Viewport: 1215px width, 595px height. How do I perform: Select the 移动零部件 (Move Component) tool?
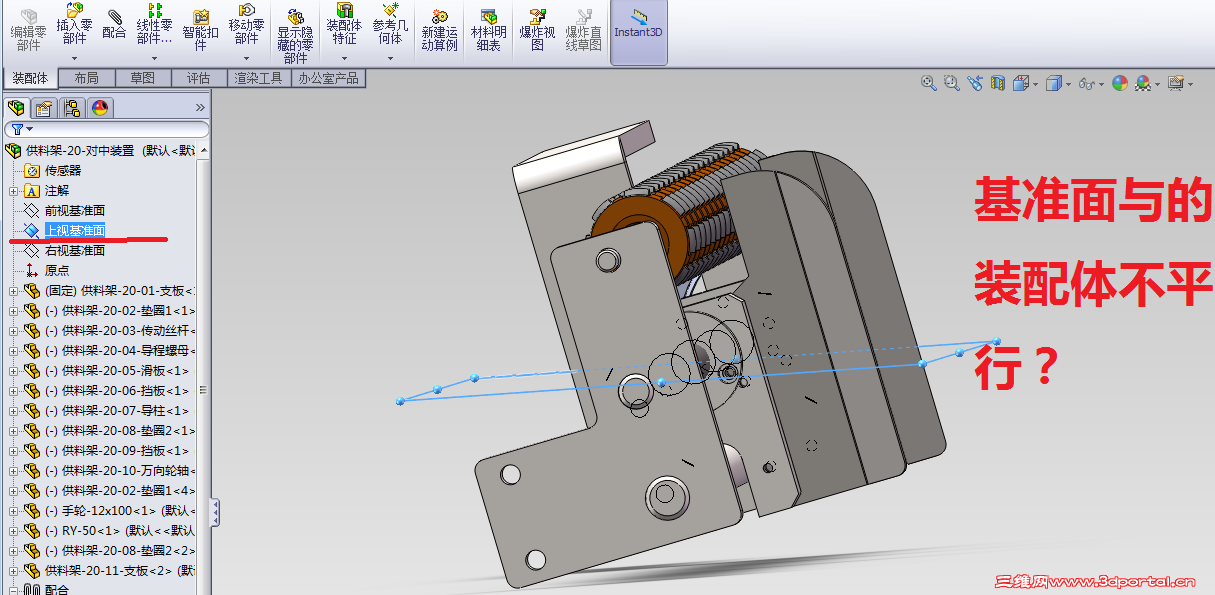click(246, 23)
